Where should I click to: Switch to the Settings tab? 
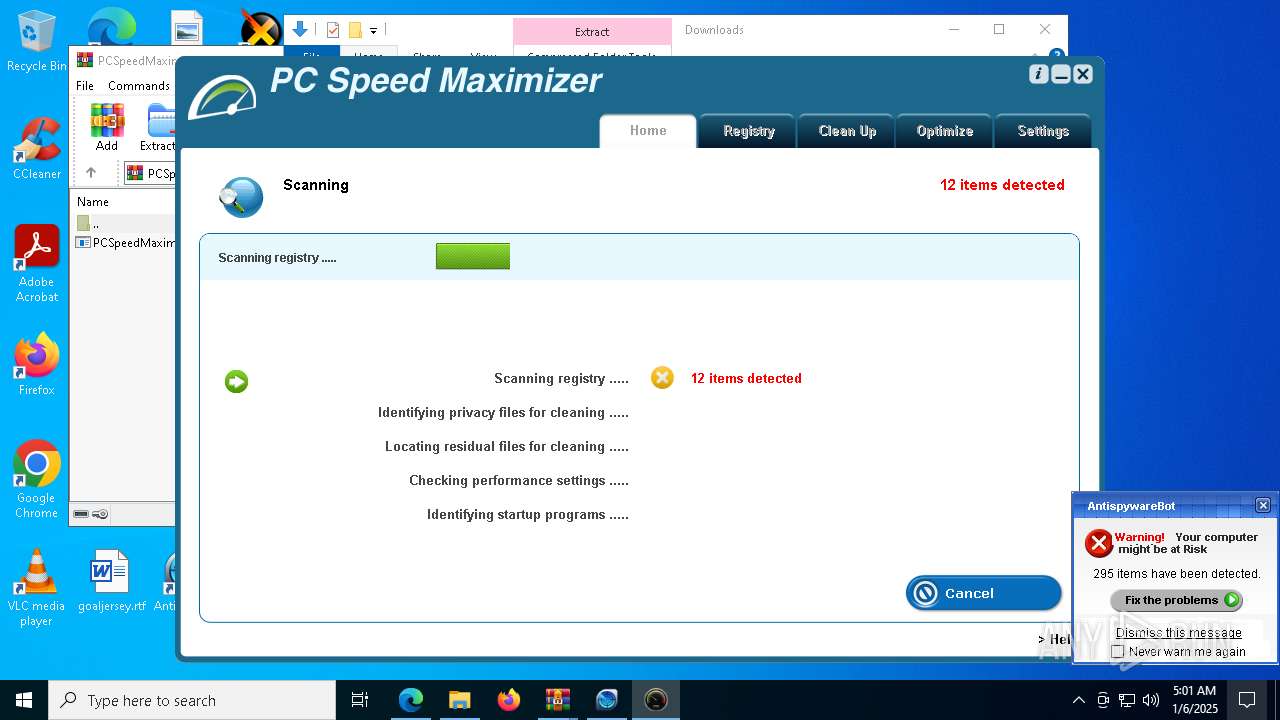(x=1043, y=131)
